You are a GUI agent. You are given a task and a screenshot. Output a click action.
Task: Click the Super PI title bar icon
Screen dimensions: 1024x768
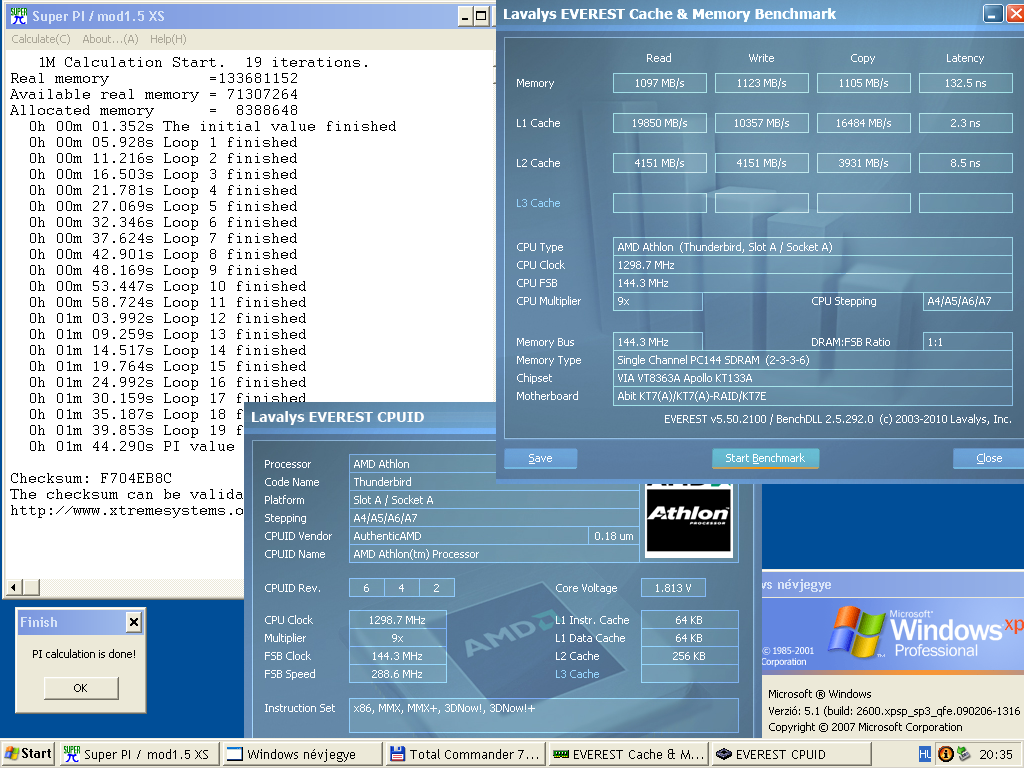coord(19,16)
